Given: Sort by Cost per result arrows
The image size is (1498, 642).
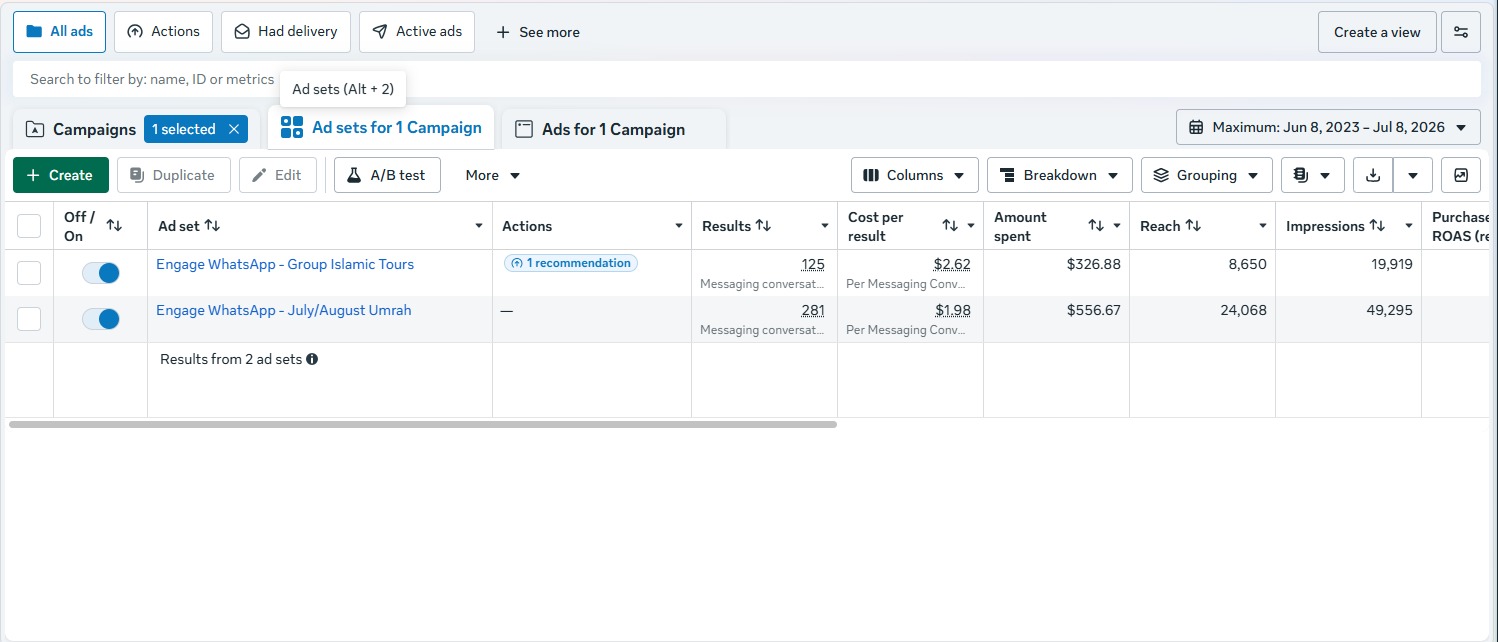Looking at the screenshot, I should pyautogui.click(x=950, y=226).
